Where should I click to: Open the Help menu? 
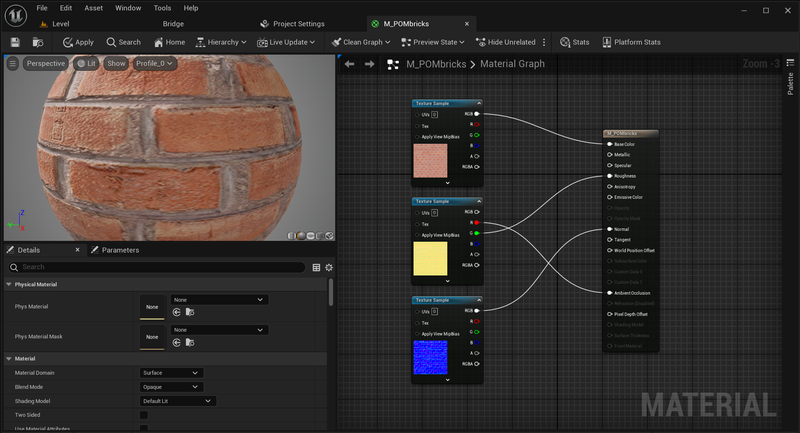coord(191,8)
